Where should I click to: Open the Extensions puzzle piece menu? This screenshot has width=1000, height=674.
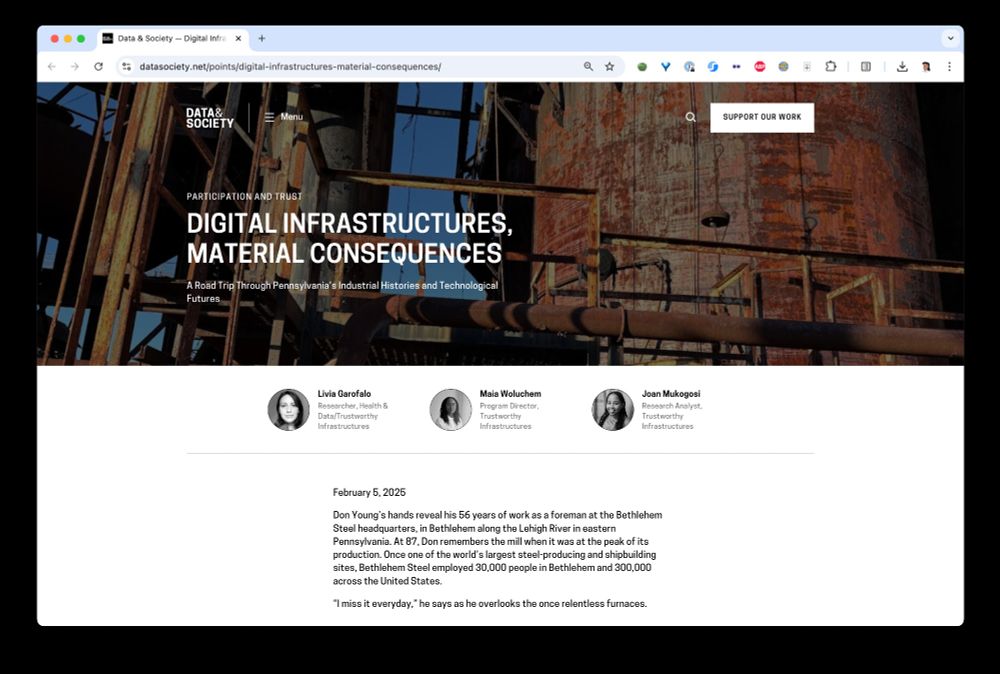coord(830,66)
